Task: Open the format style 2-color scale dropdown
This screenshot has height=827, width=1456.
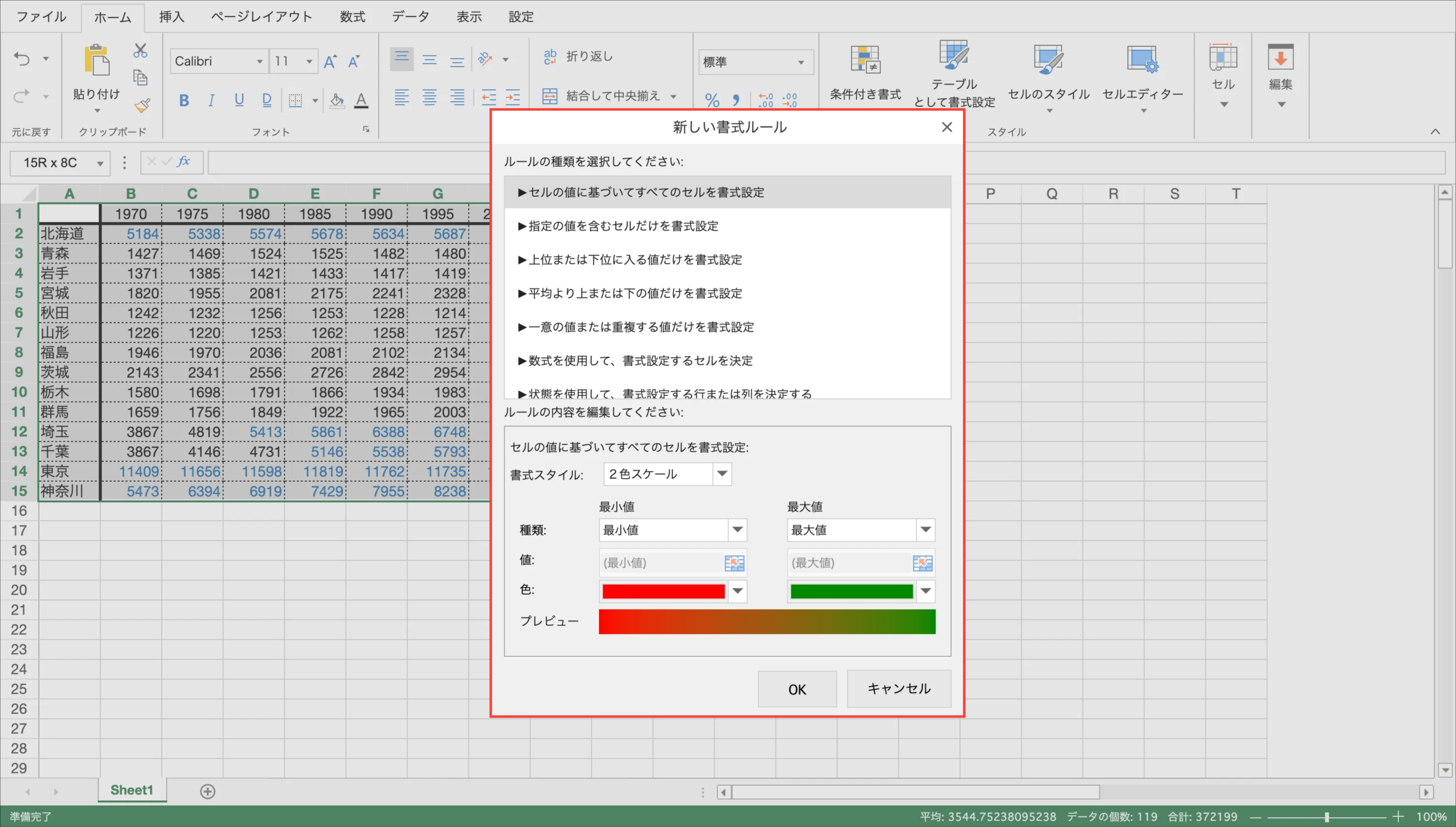Action: [x=722, y=474]
